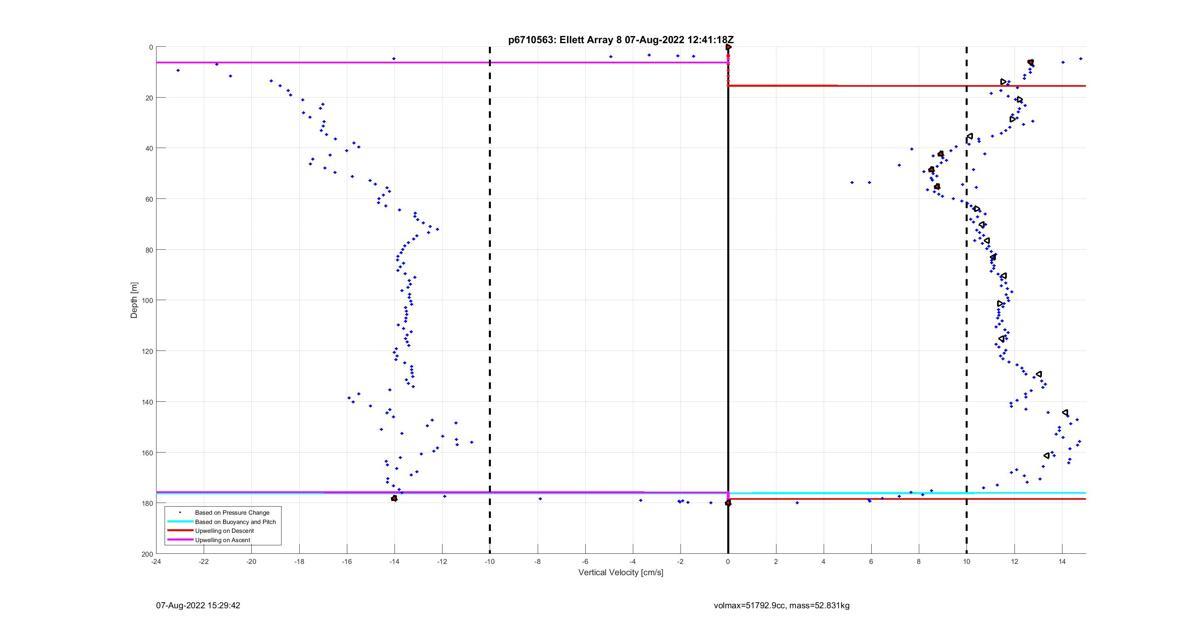Click the depth-axis tick label '80'
The image size is (1200, 622).
pyautogui.click(x=148, y=250)
